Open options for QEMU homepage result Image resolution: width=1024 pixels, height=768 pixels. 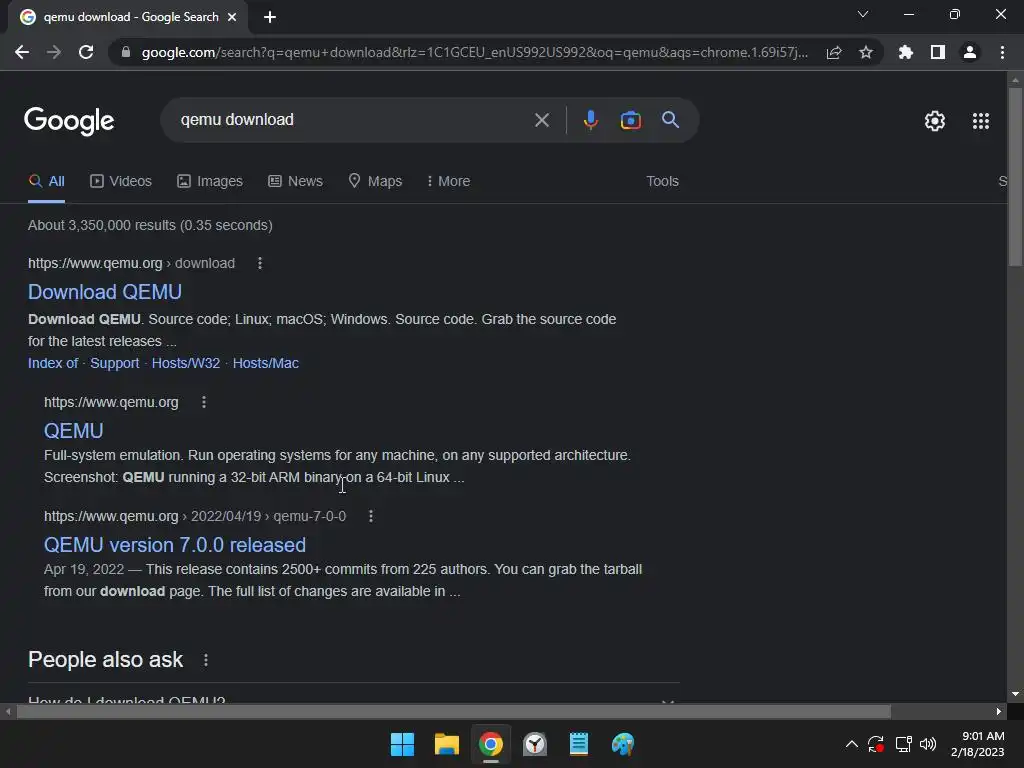[x=204, y=402]
